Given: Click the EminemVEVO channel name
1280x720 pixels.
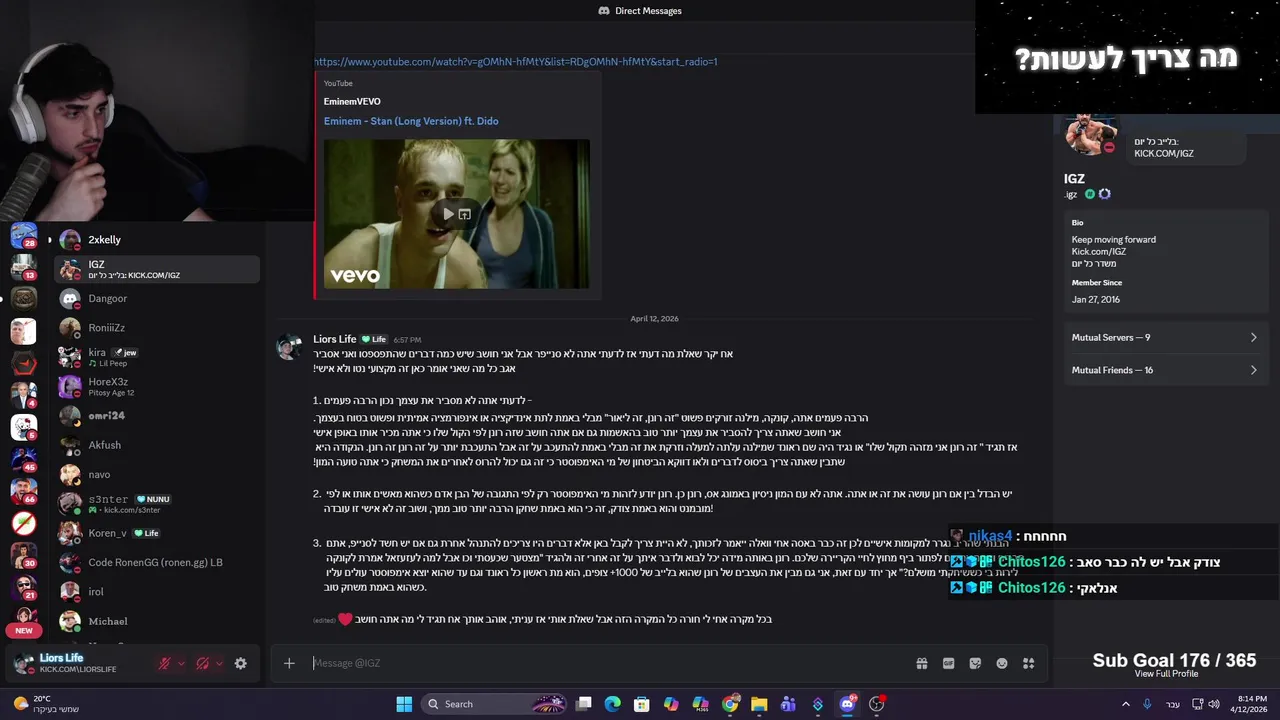Looking at the screenshot, I should (x=352, y=101).
